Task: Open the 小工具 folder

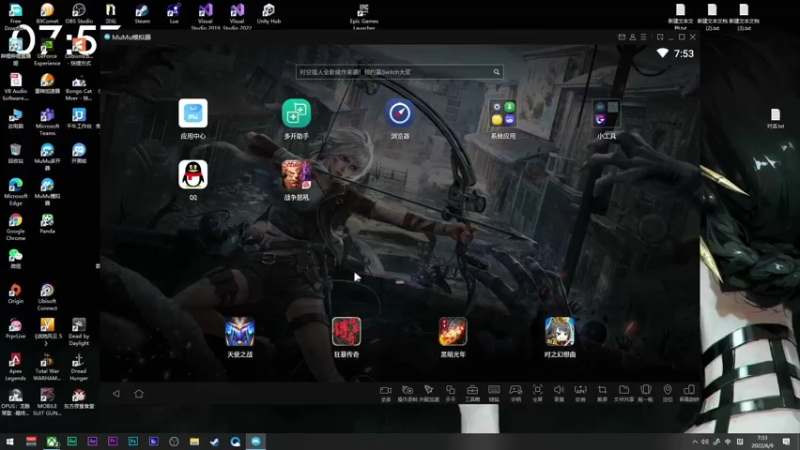Action: point(607,113)
